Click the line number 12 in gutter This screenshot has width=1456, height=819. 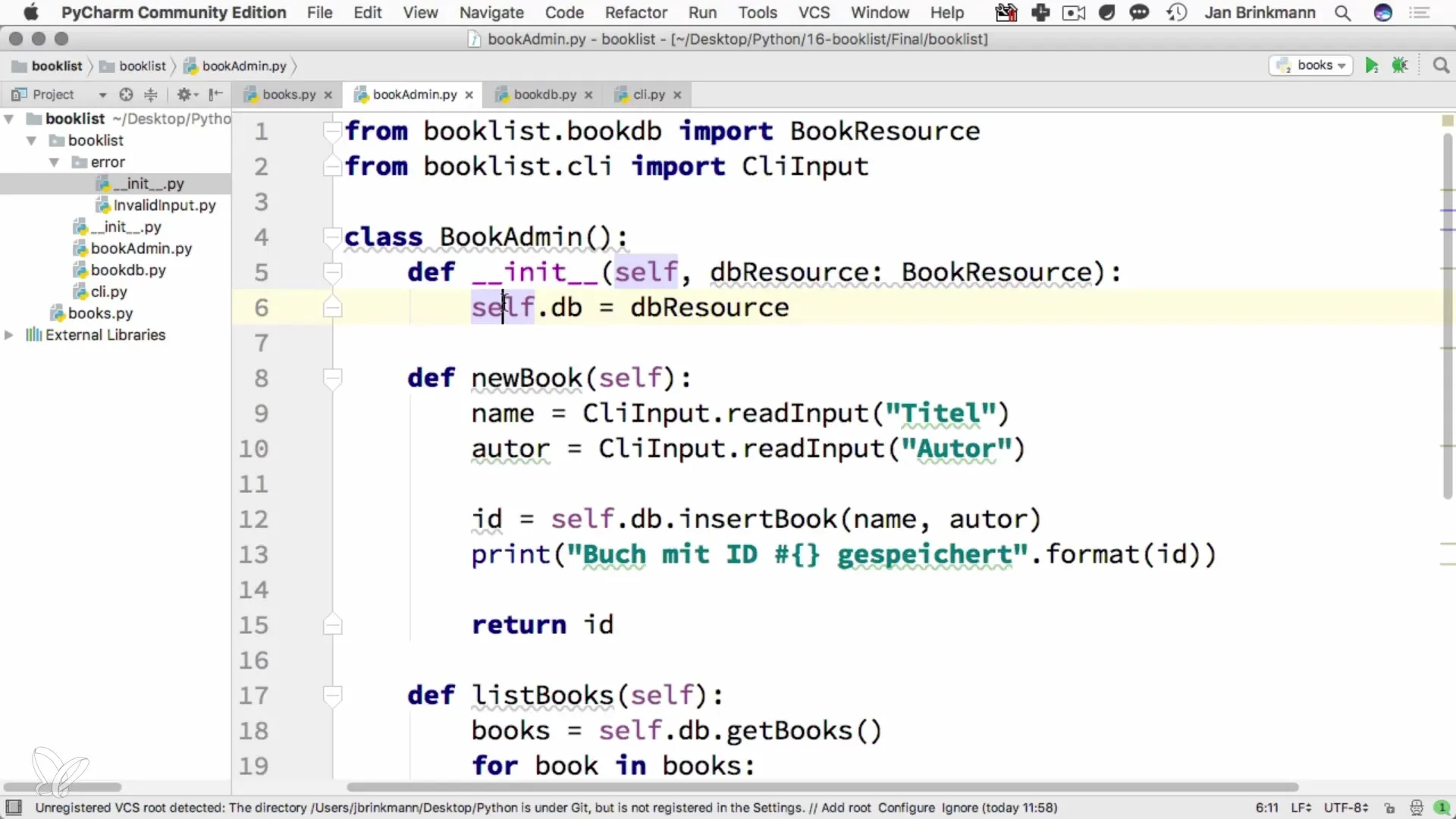[x=254, y=519]
